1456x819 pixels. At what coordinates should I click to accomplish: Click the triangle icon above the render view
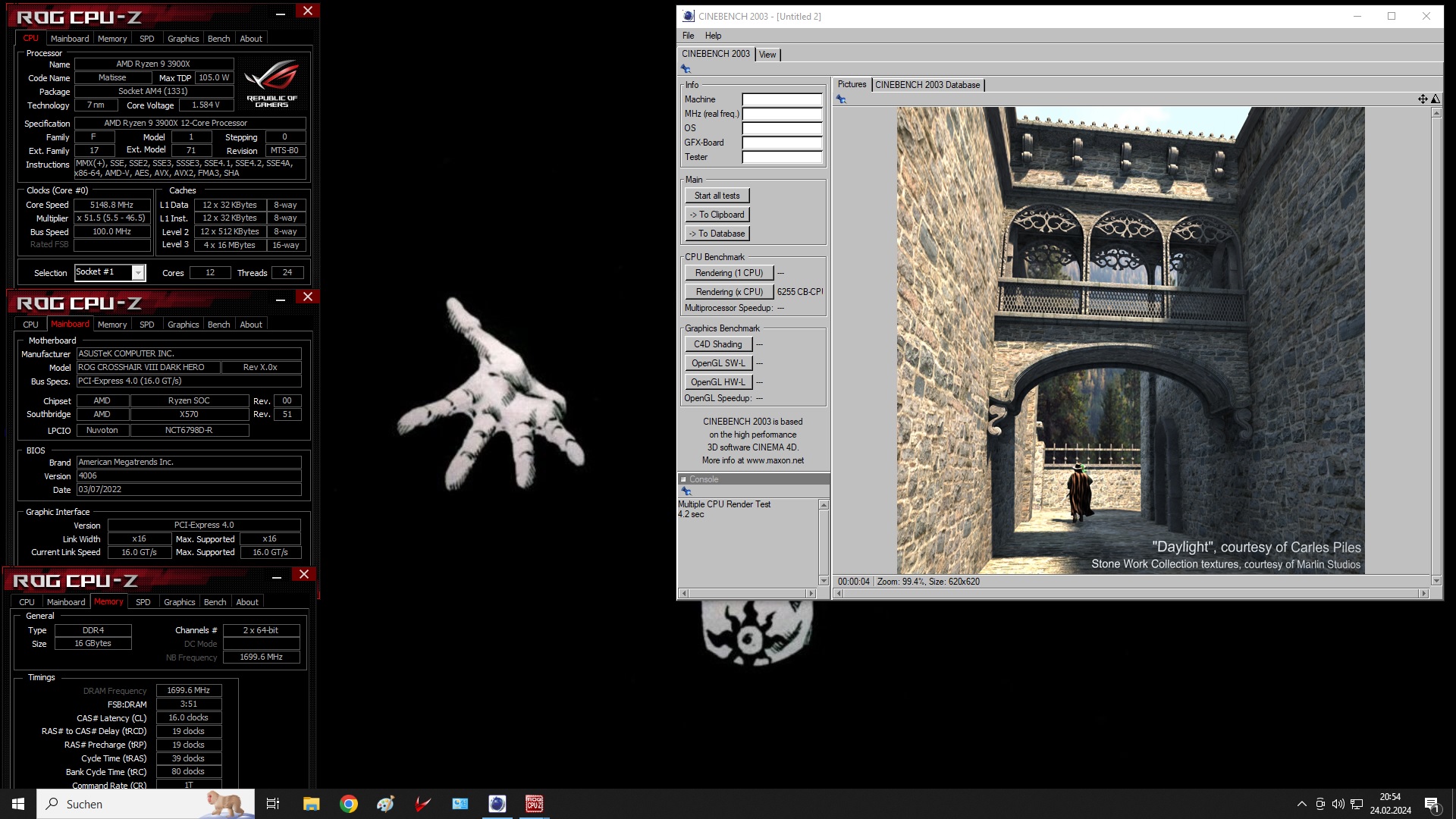pos(1436,99)
